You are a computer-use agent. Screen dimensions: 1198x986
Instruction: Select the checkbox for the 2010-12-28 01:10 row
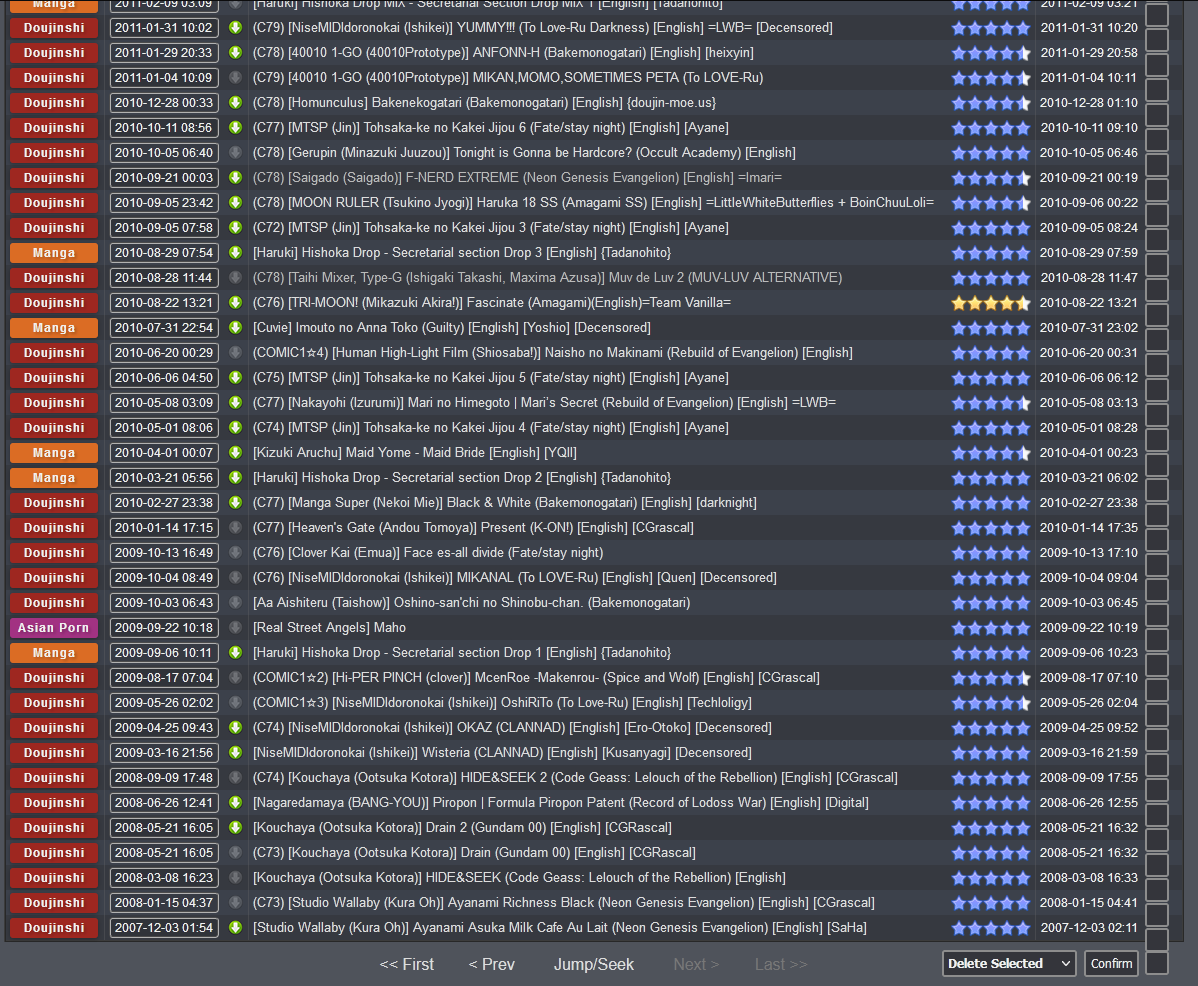(x=1157, y=115)
